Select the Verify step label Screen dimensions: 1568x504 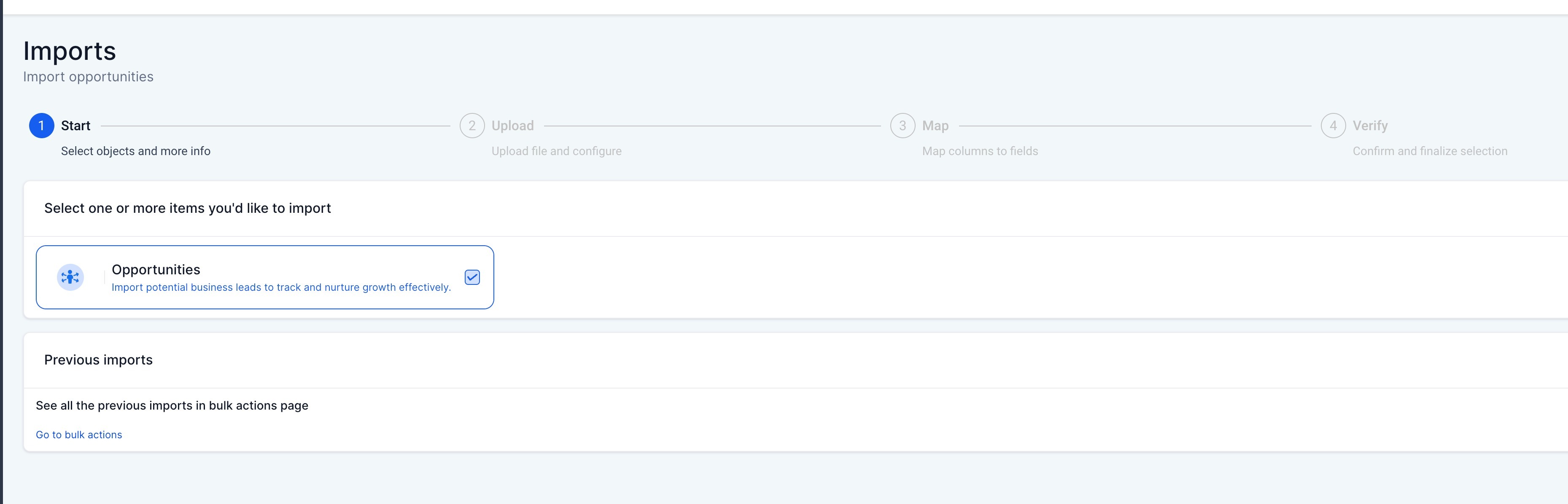(x=1370, y=126)
